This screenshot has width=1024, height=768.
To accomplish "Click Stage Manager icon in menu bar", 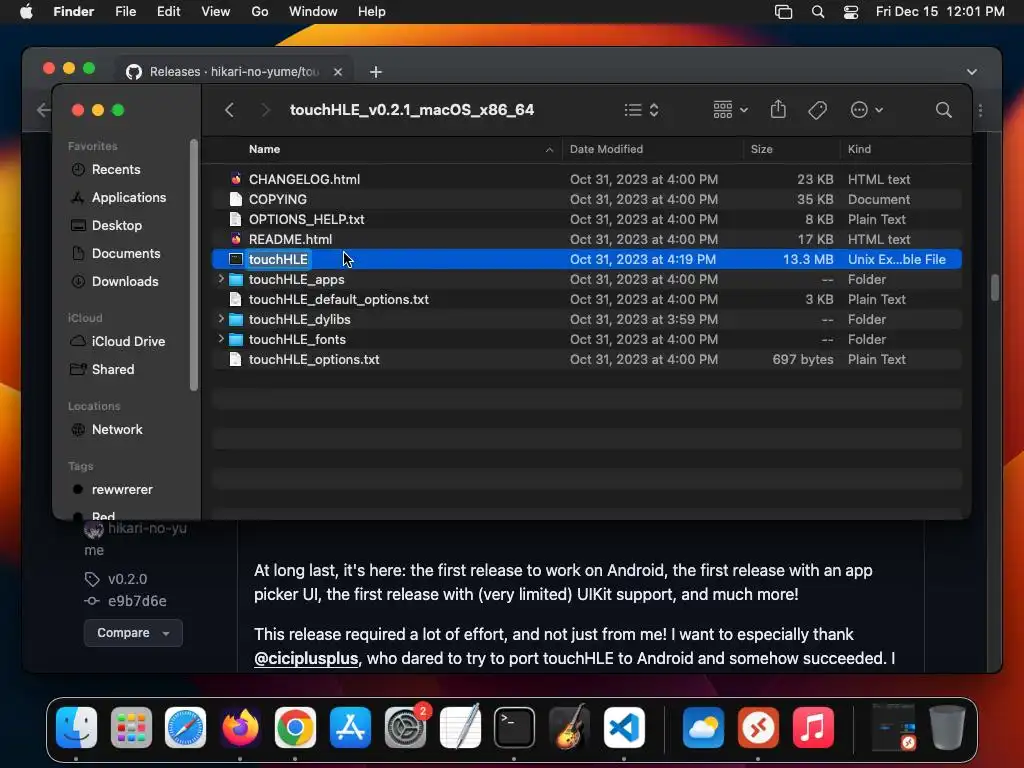I will point(783,12).
